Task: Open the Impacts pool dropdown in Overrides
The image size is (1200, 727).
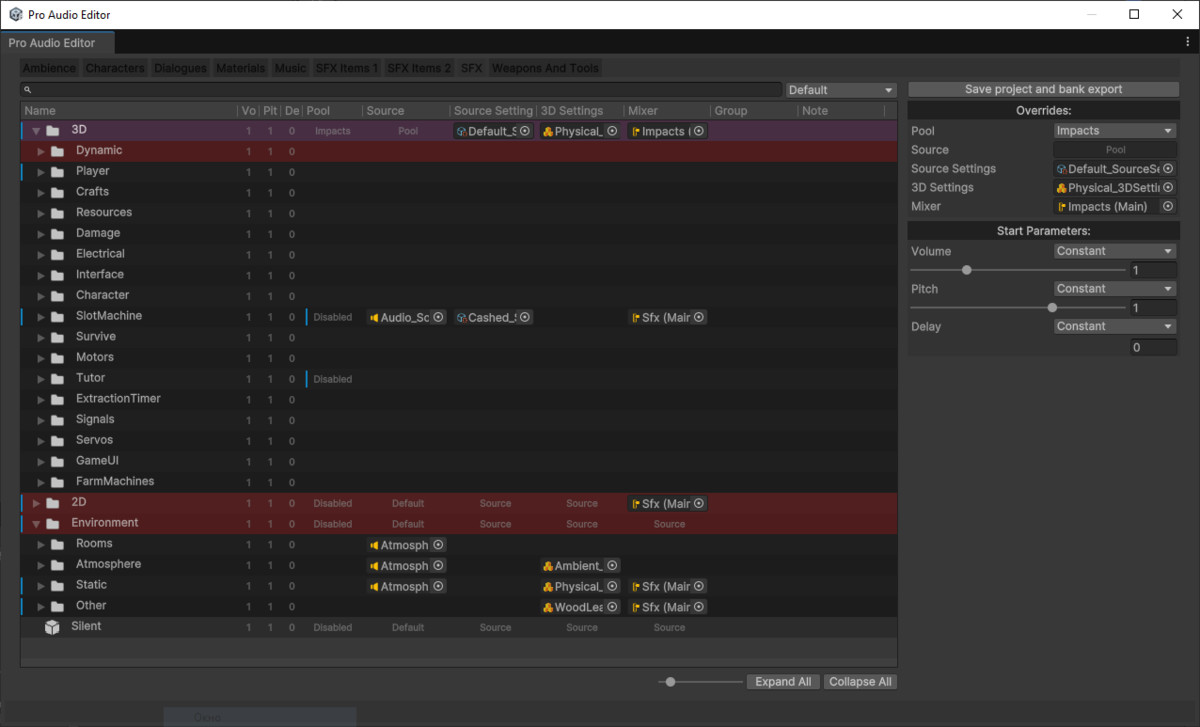Action: (x=1113, y=130)
